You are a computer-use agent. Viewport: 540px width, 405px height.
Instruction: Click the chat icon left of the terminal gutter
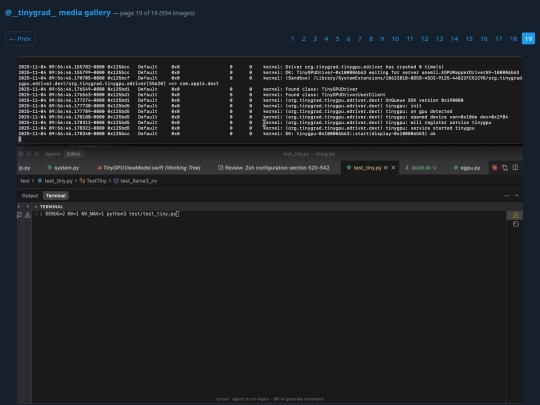[20, 215]
